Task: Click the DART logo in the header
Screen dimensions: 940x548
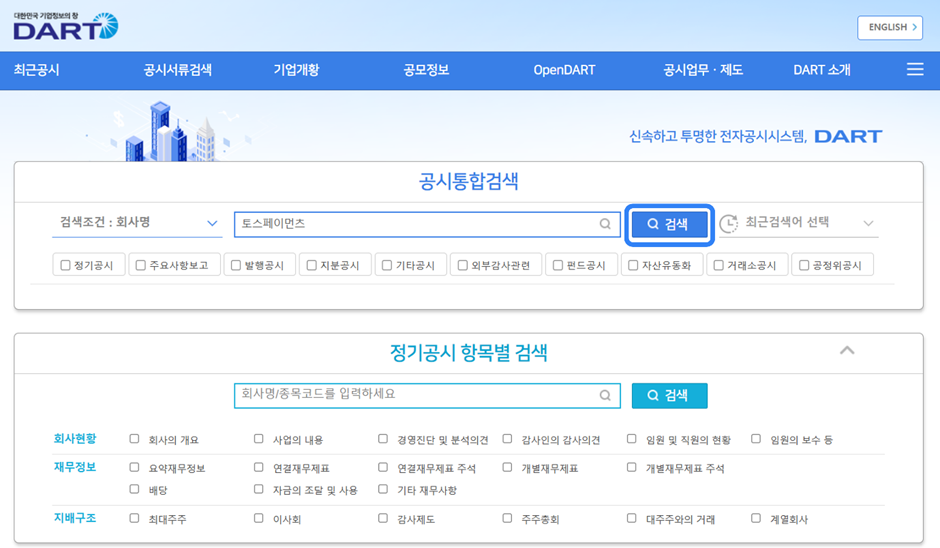Action: click(66, 26)
